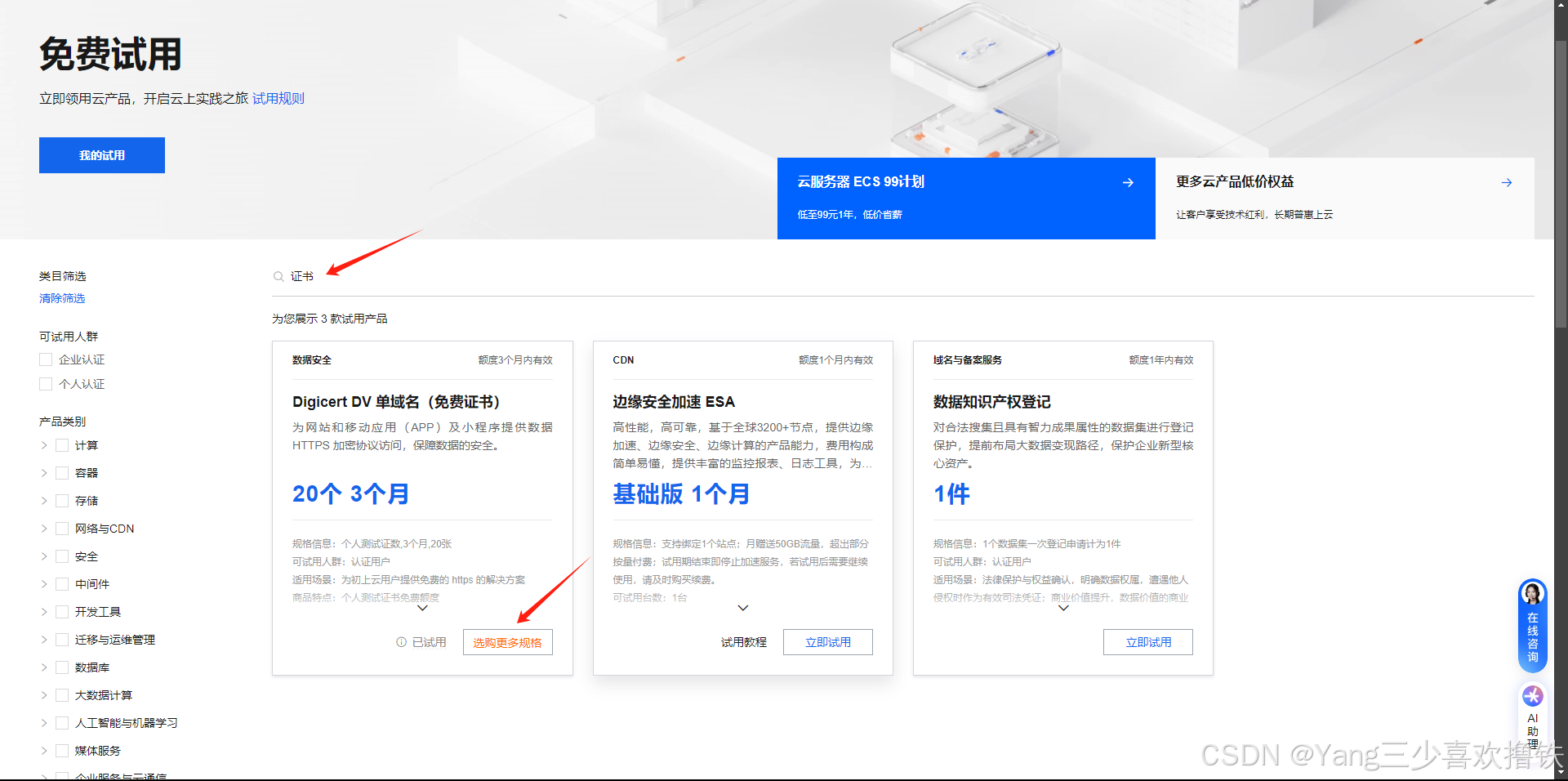Click the page vertical scrollbar thumb
Image resolution: width=1568 pixels, height=781 pixels.
(x=1561, y=184)
